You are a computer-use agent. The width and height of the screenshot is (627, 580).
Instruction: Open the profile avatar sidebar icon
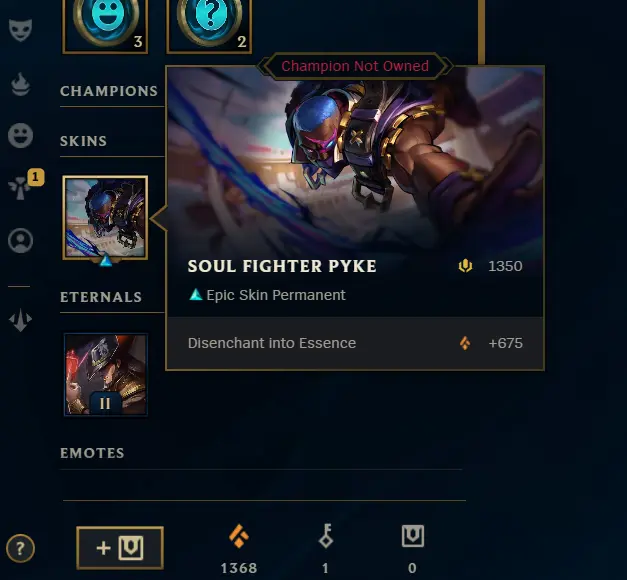(20, 240)
